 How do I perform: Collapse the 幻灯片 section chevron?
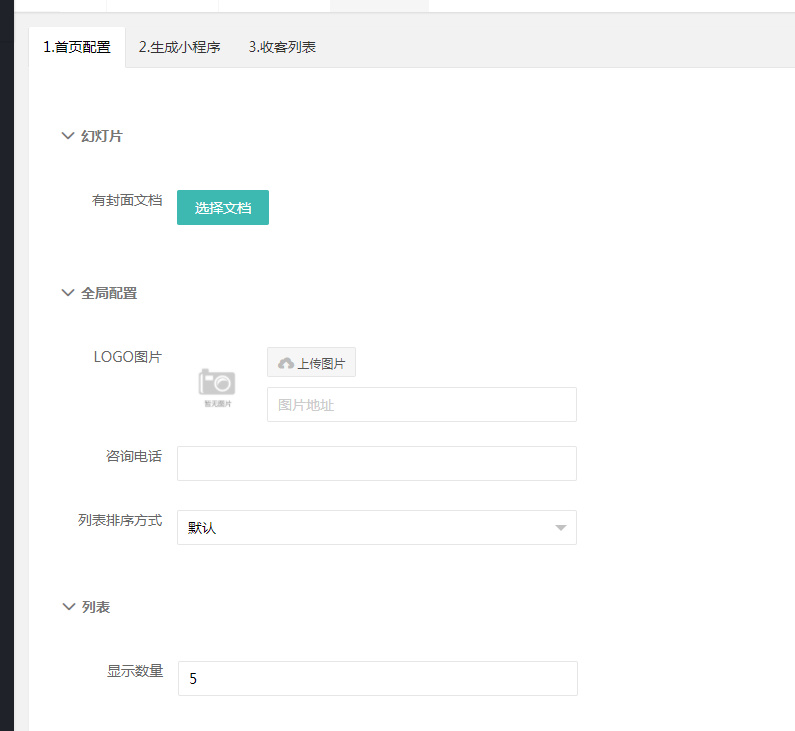[68, 136]
